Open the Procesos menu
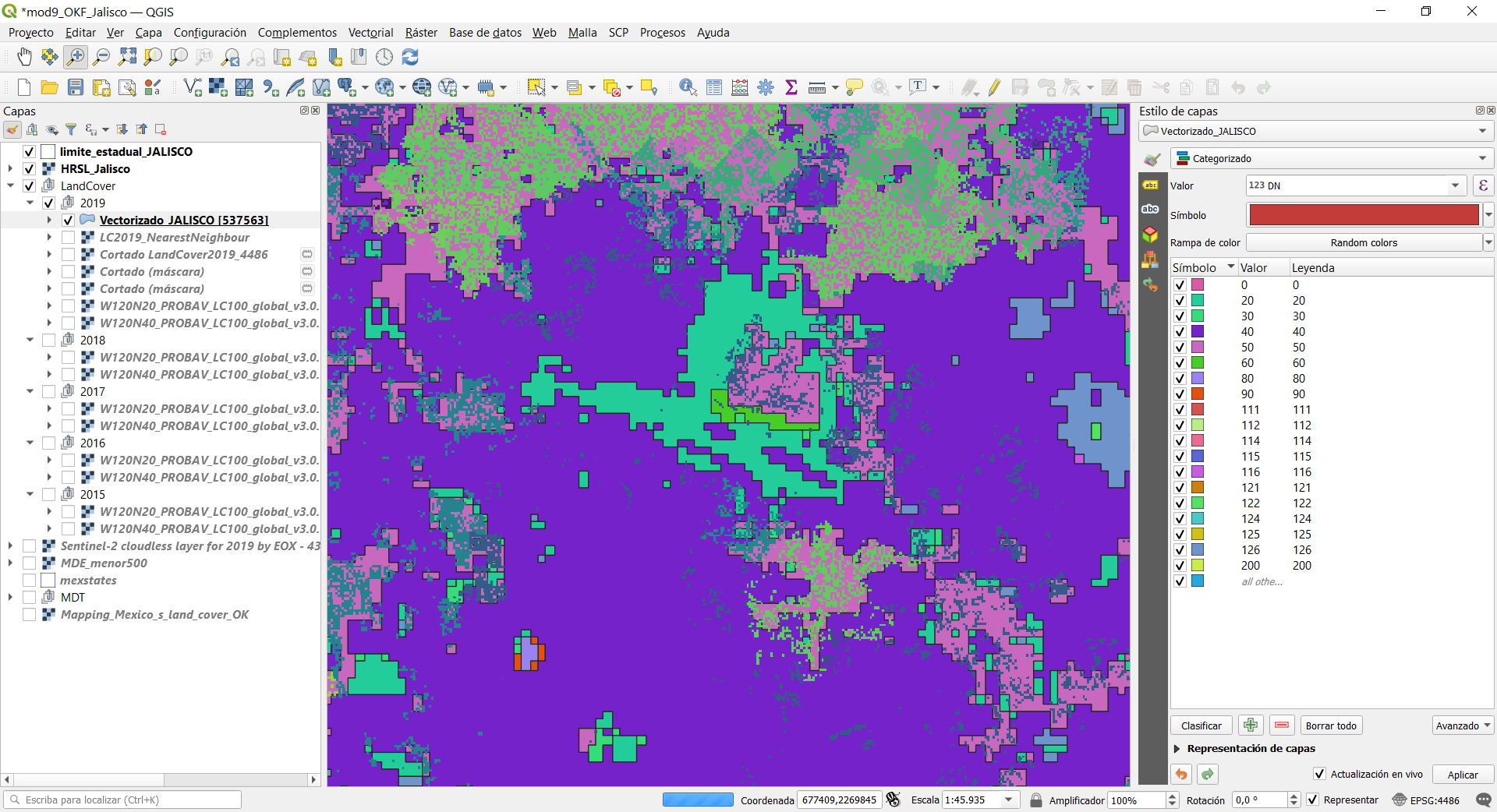The width and height of the screenshot is (1497, 812). (x=662, y=32)
